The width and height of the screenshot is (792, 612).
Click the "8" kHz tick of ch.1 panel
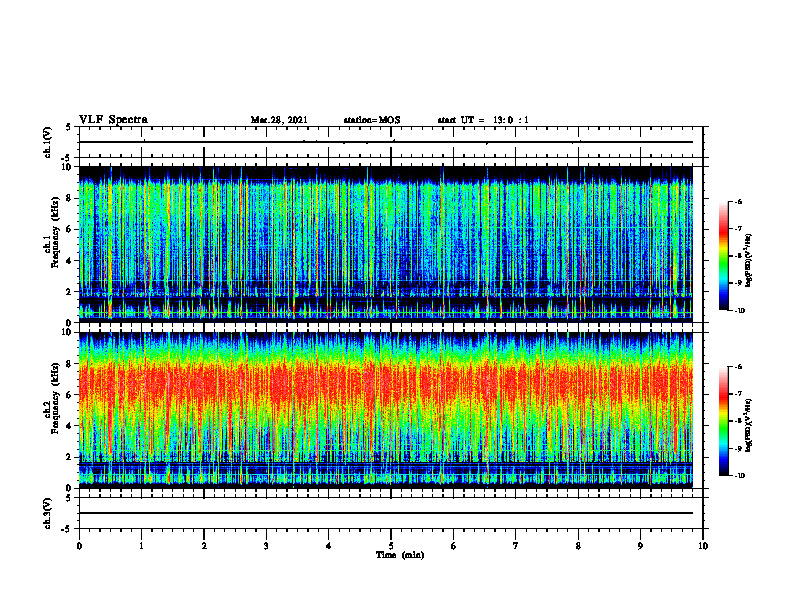(x=70, y=198)
